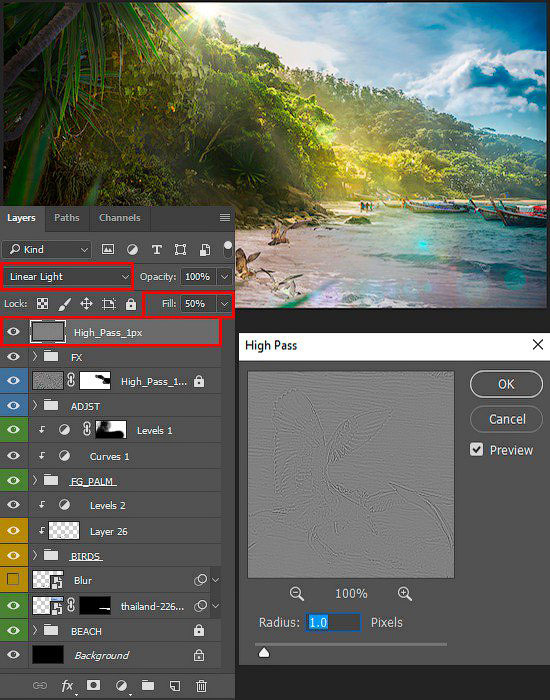Expand the BEACH group
This screenshot has height=700, width=550.
coord(35,630)
